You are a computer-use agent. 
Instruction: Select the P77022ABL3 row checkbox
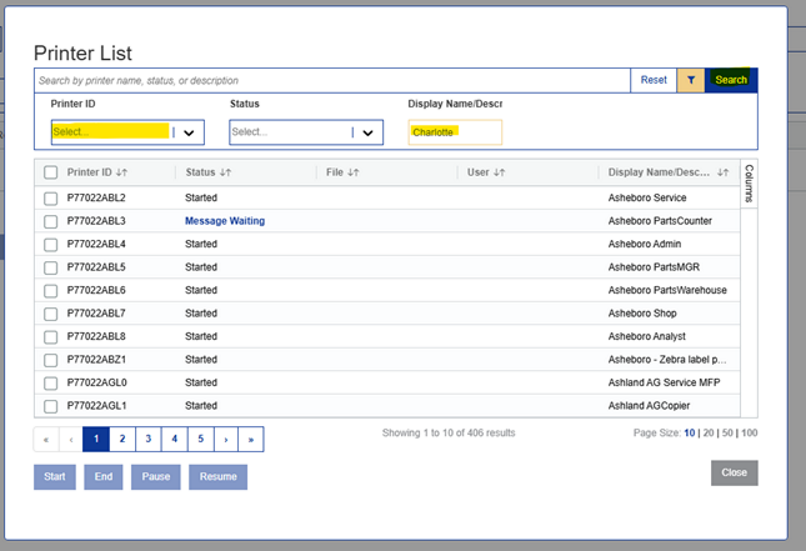click(51, 221)
